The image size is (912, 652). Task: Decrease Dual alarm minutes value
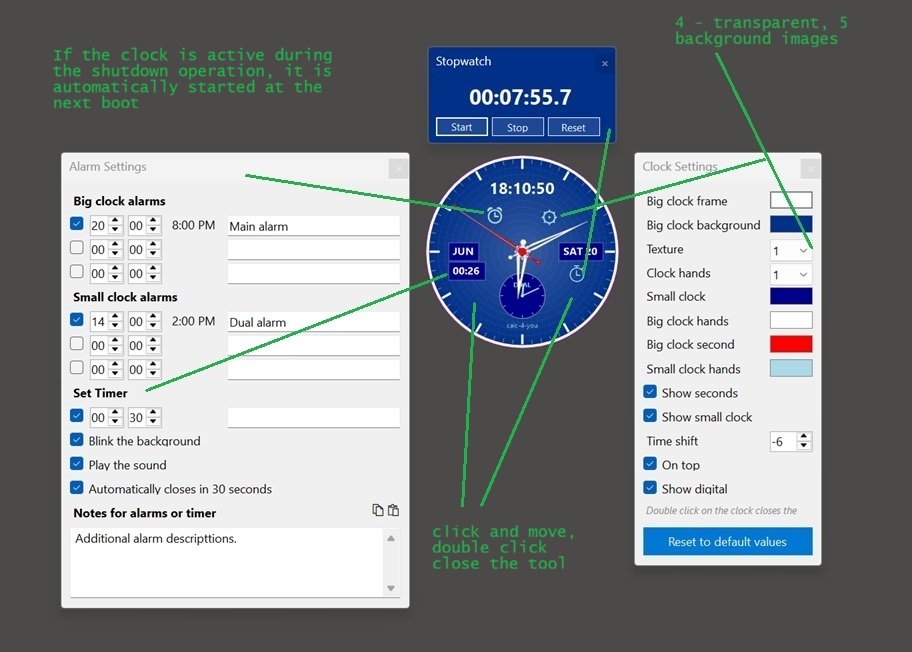coord(154,326)
